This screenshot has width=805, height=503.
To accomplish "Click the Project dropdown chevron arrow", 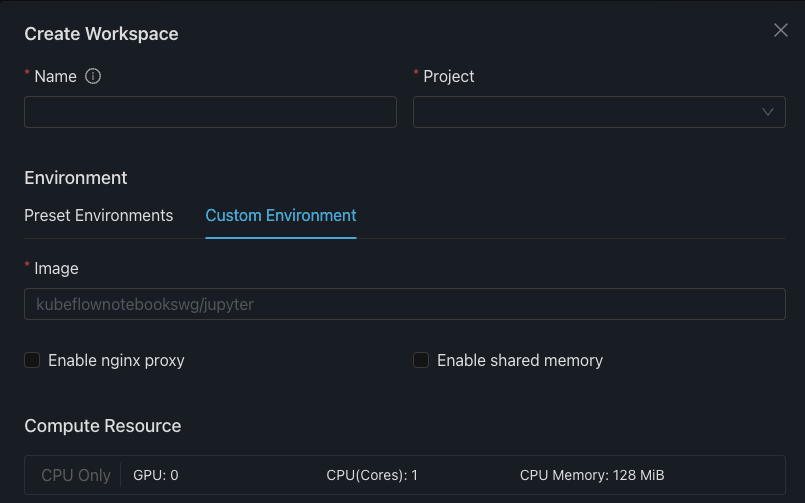I will tap(768, 112).
